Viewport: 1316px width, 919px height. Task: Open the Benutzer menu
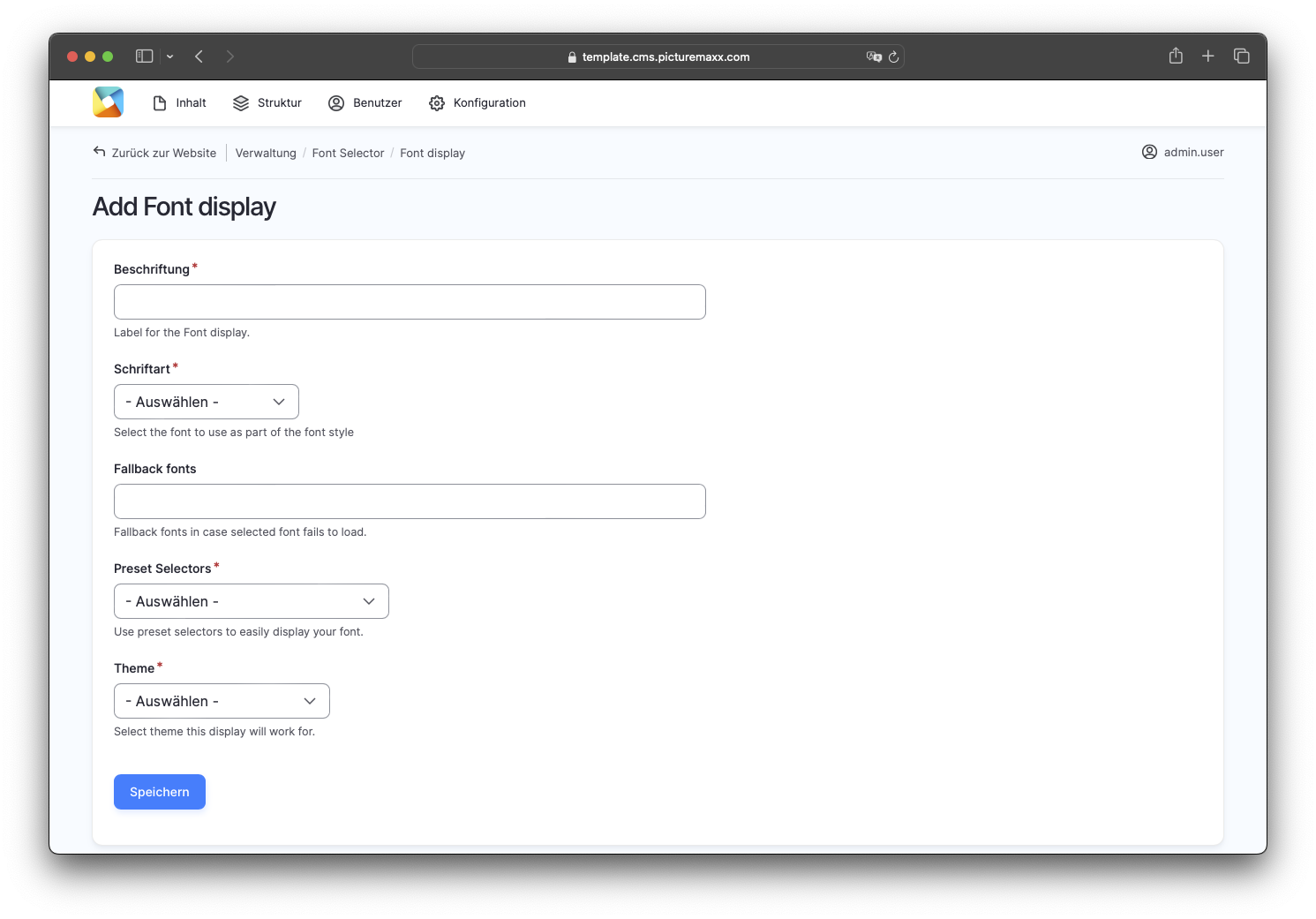click(x=365, y=103)
